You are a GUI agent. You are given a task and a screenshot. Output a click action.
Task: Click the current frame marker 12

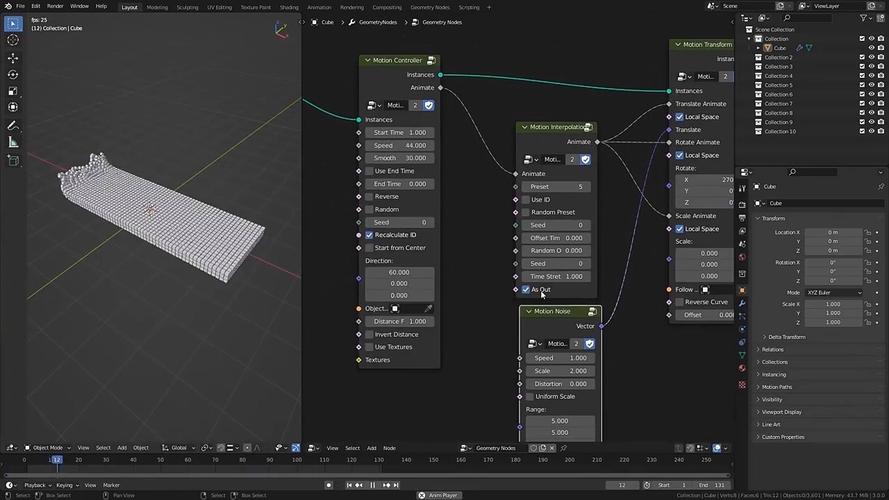click(57, 460)
